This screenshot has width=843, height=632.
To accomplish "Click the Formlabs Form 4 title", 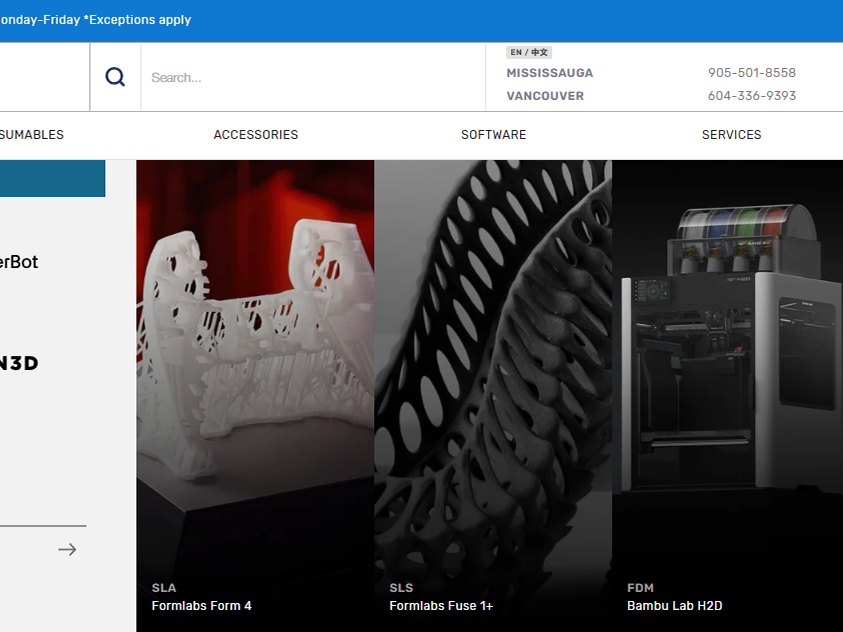I will (x=202, y=606).
